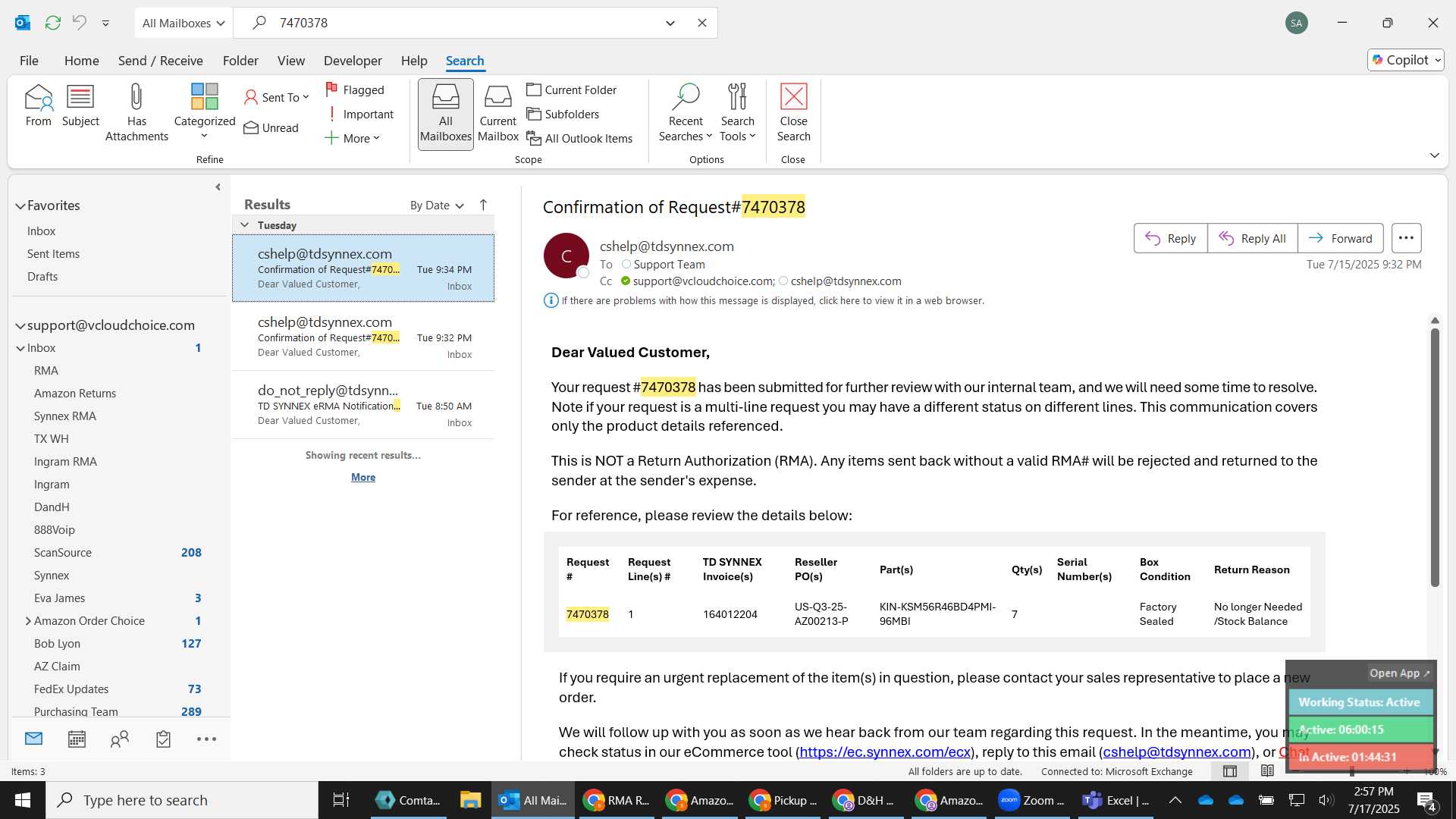The width and height of the screenshot is (1456, 819).
Task: Switch to the Developer tab
Action: (x=353, y=61)
